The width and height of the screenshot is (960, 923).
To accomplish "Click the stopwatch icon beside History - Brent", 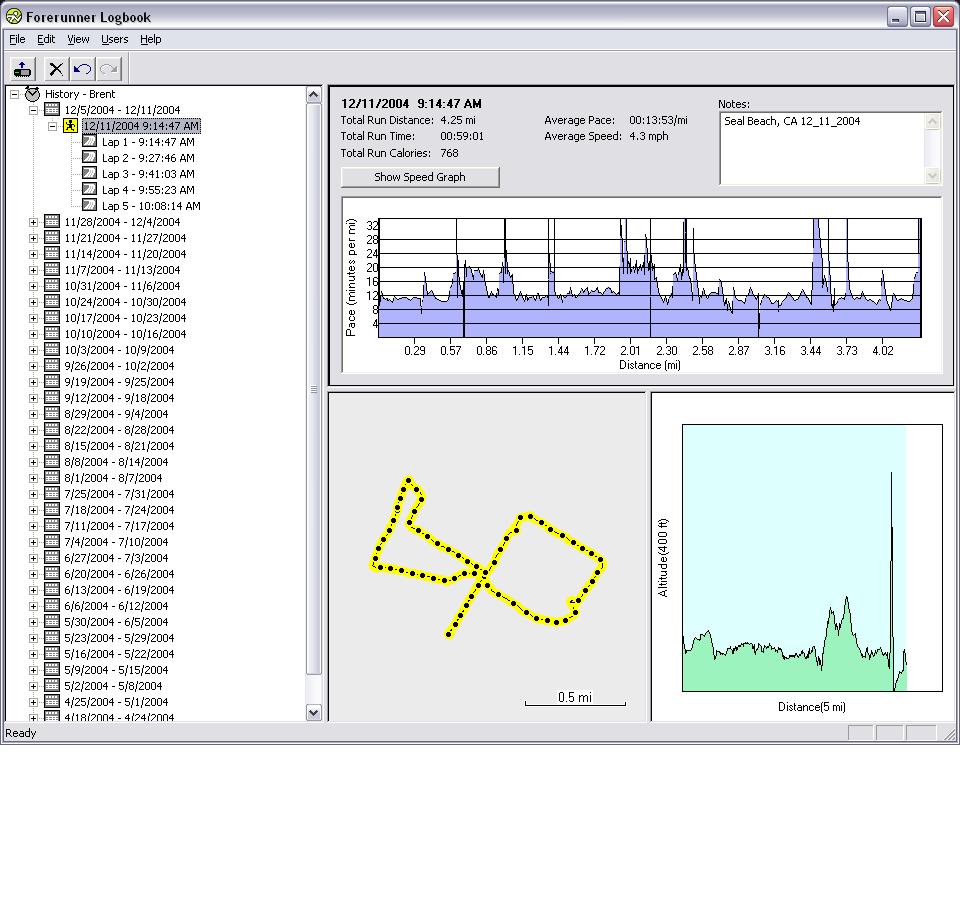I will 32,94.
